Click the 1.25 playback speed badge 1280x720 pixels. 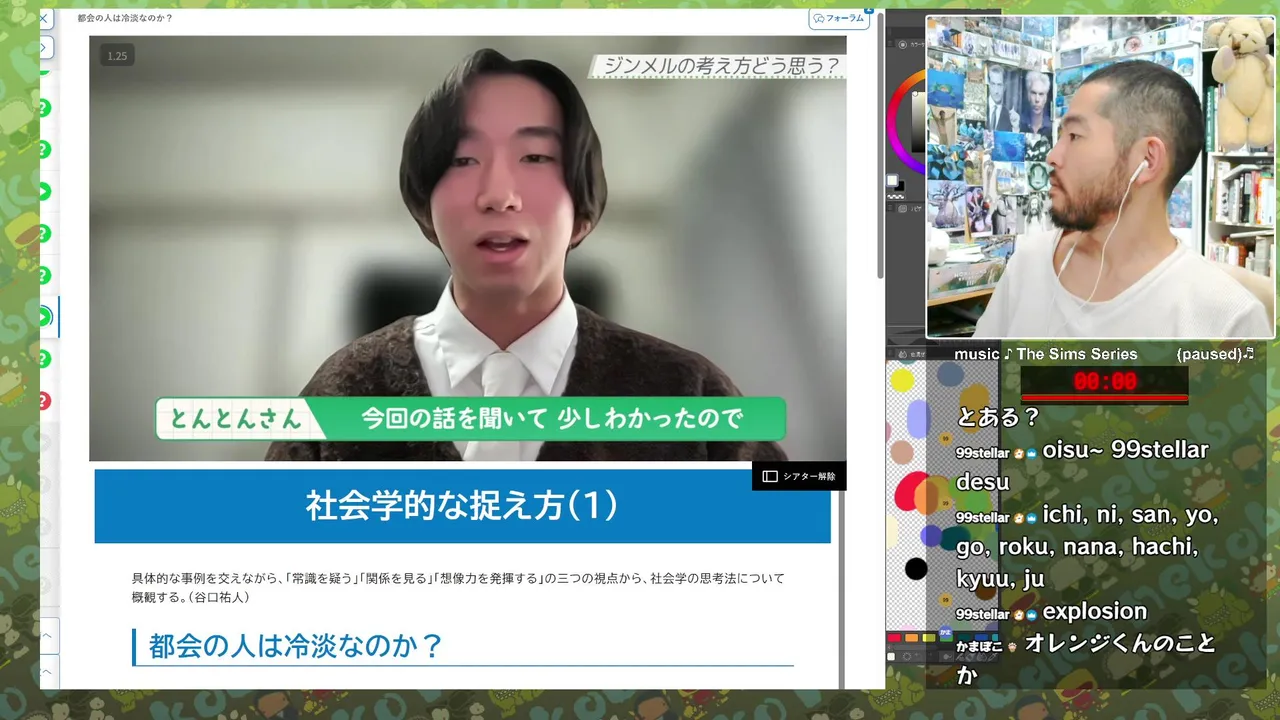coord(117,56)
